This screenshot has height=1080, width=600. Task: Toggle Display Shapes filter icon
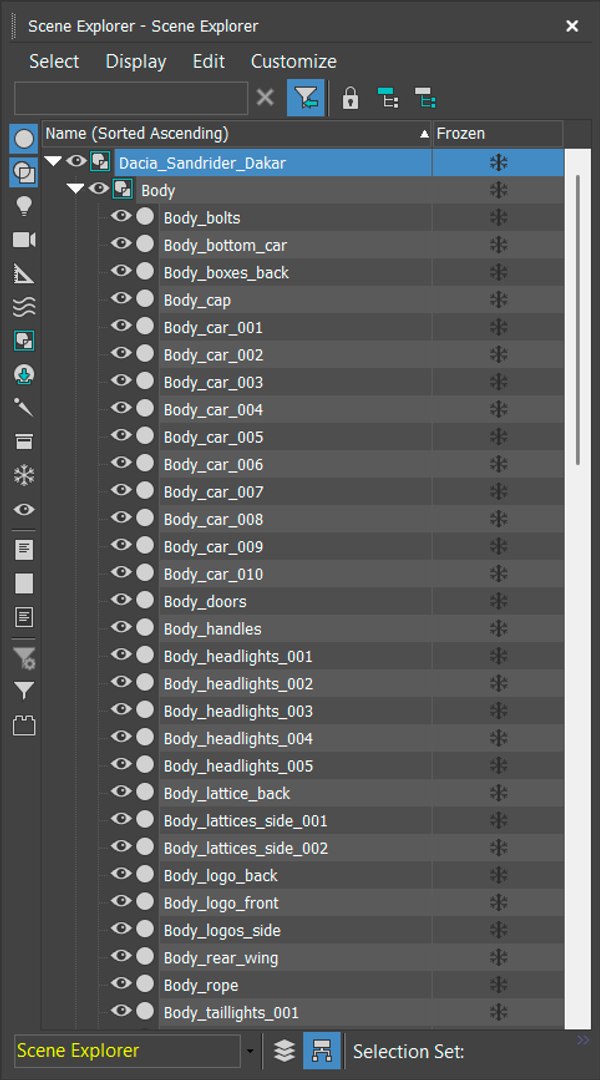[24, 172]
